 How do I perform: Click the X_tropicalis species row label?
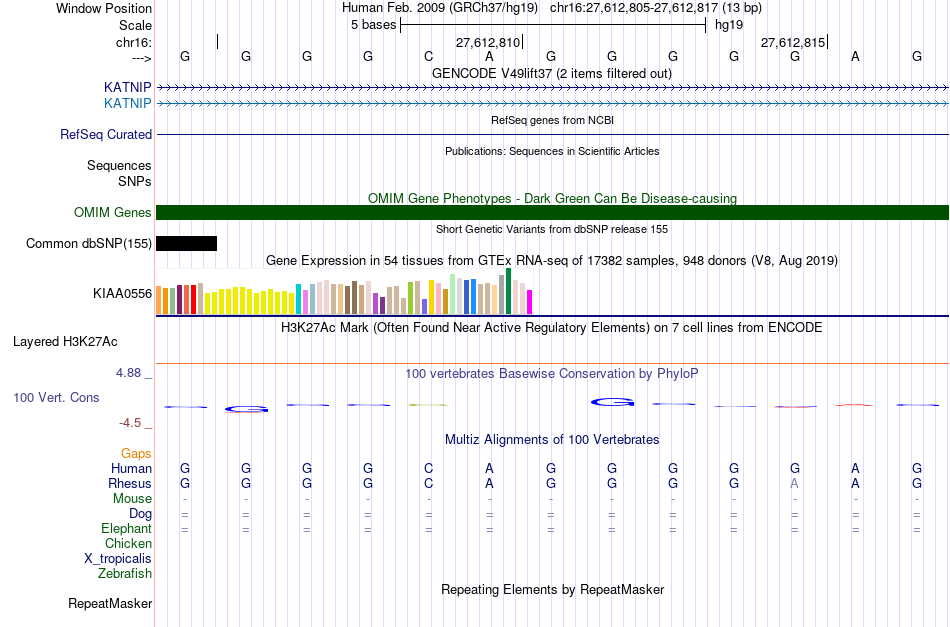point(118,559)
